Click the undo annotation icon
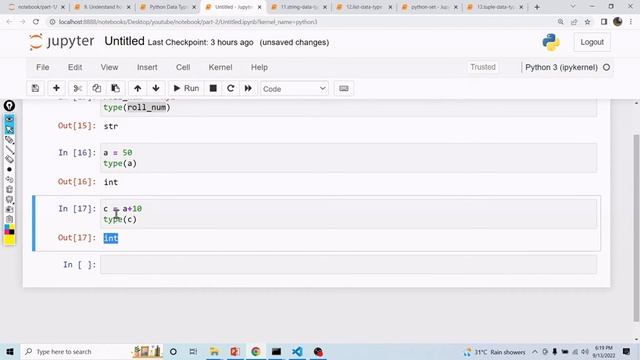Viewport: 640px width, 360px height. pos(9,179)
